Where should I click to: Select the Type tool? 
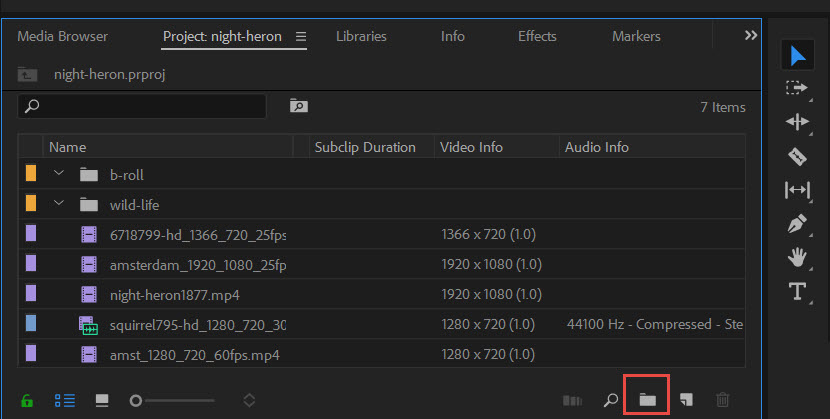(x=797, y=292)
